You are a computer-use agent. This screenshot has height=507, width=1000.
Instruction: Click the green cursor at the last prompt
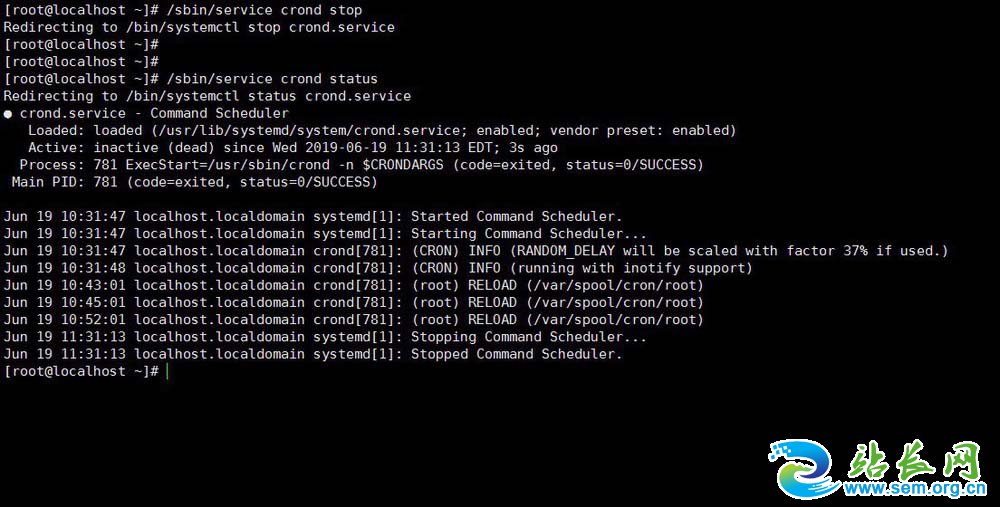pos(167,371)
